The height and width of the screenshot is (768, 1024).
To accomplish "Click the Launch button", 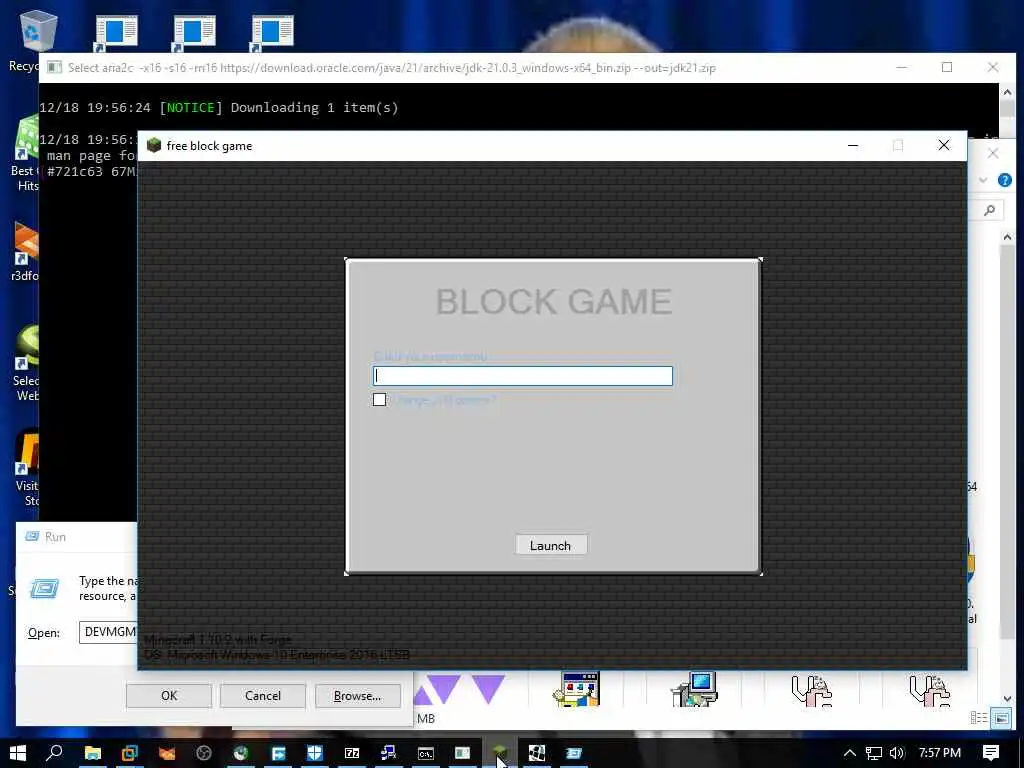I will (x=551, y=545).
